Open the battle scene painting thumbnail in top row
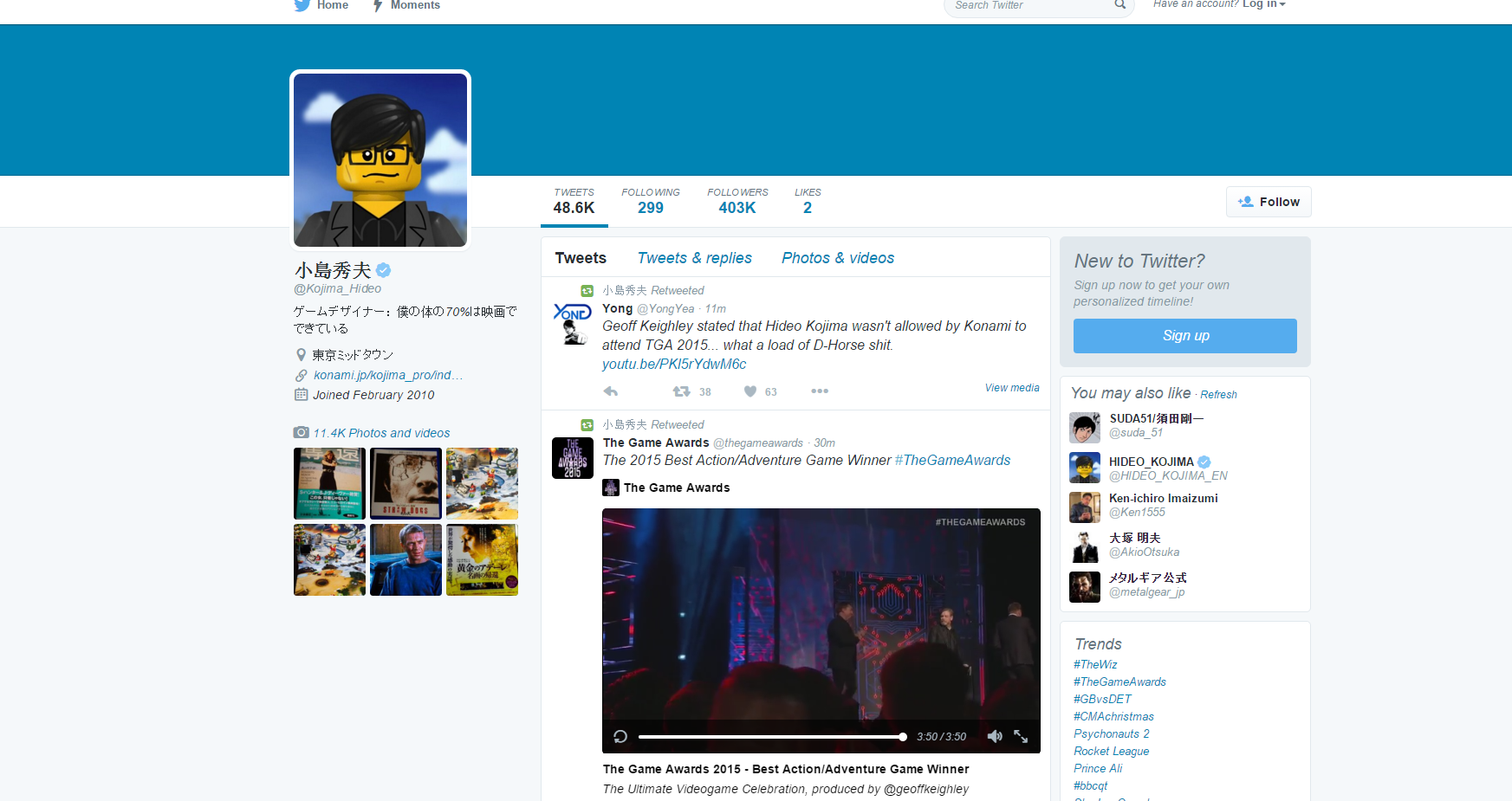Image resolution: width=1512 pixels, height=801 pixels. pos(482,483)
